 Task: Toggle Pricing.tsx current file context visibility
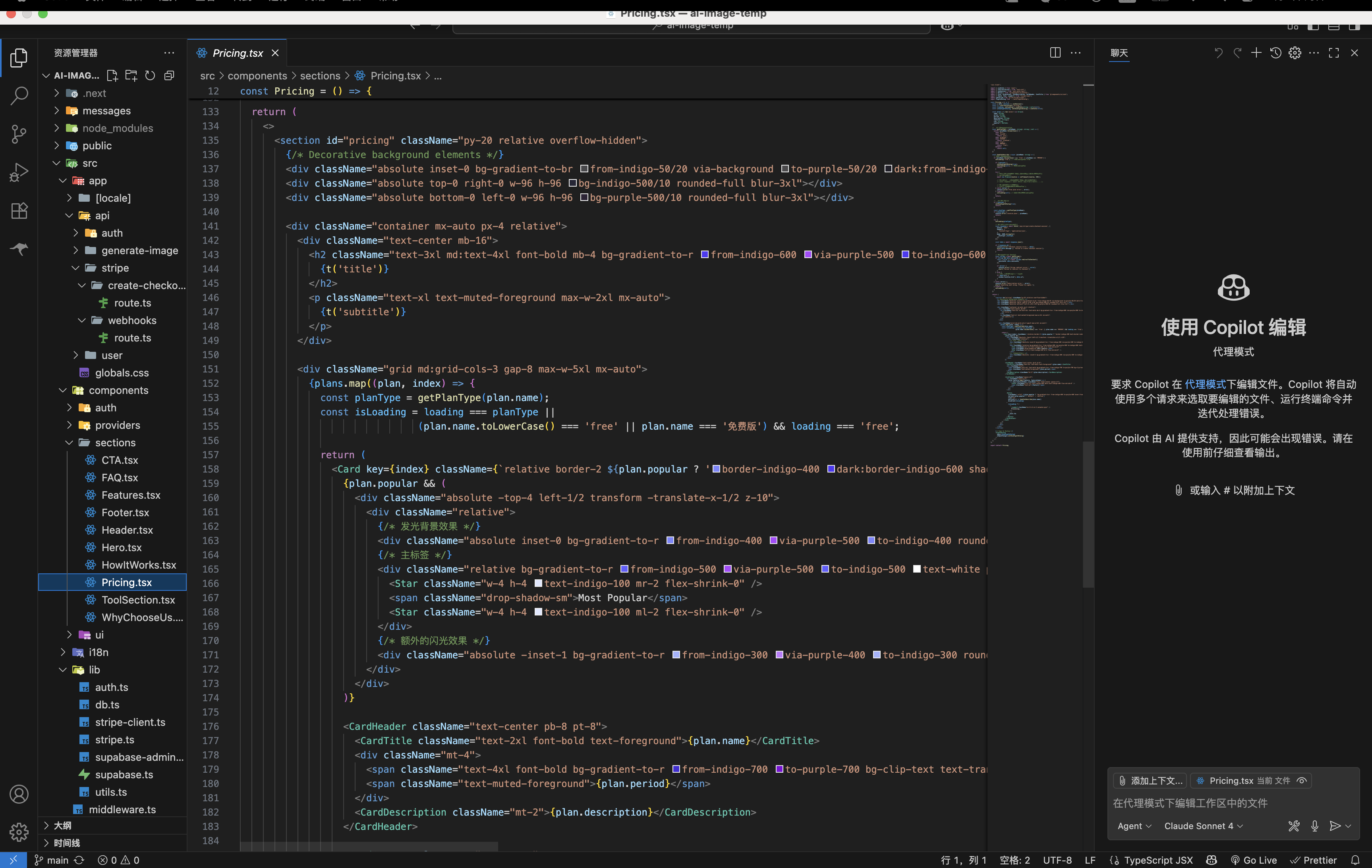click(1302, 780)
